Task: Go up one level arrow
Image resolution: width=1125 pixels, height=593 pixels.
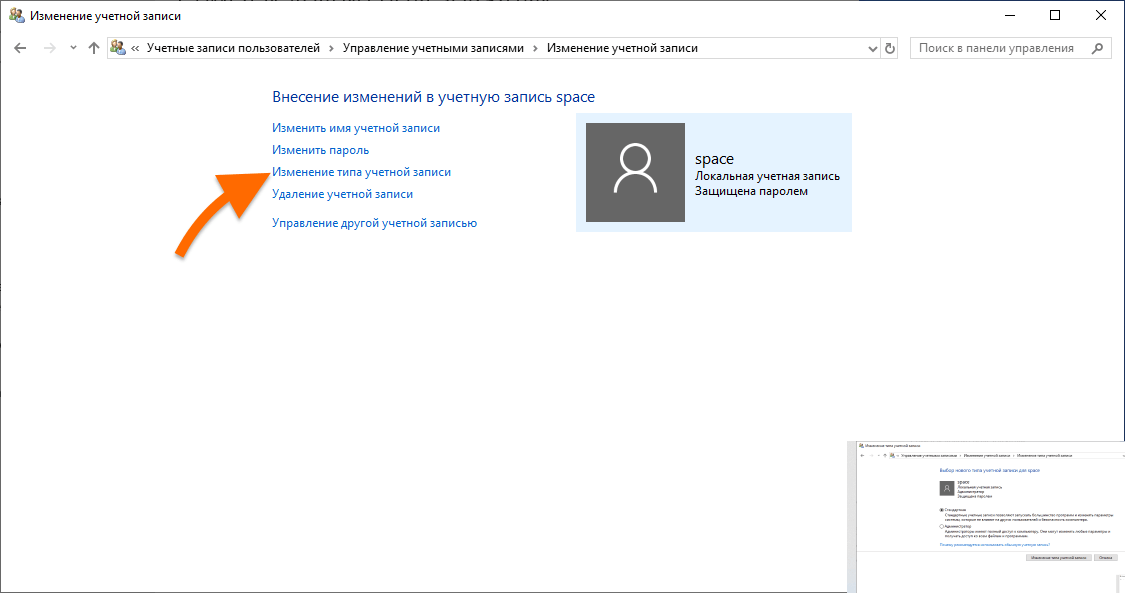Action: pyautogui.click(x=94, y=48)
